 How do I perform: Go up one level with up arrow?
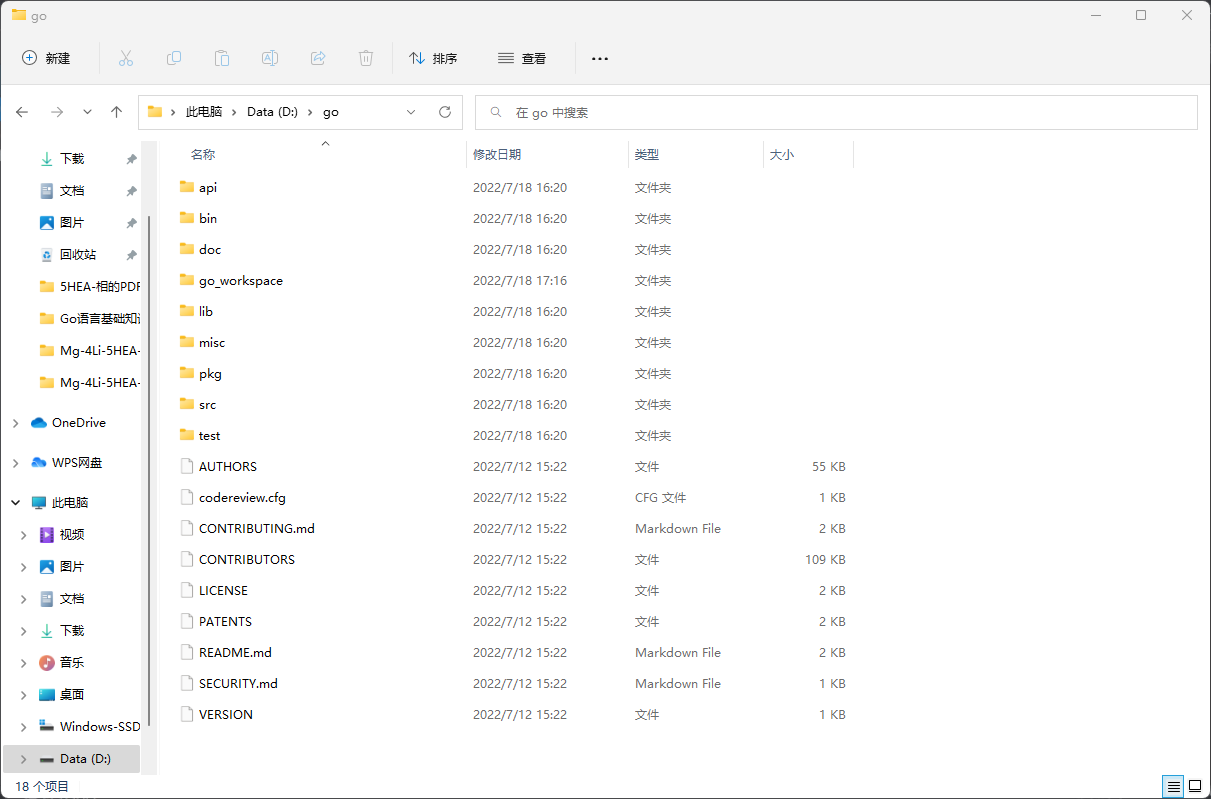tap(117, 112)
